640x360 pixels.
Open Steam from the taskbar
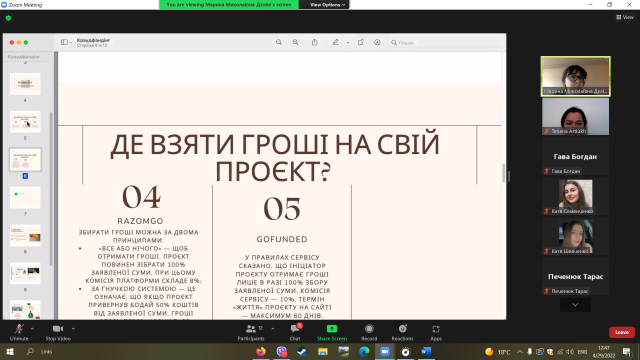302,351
